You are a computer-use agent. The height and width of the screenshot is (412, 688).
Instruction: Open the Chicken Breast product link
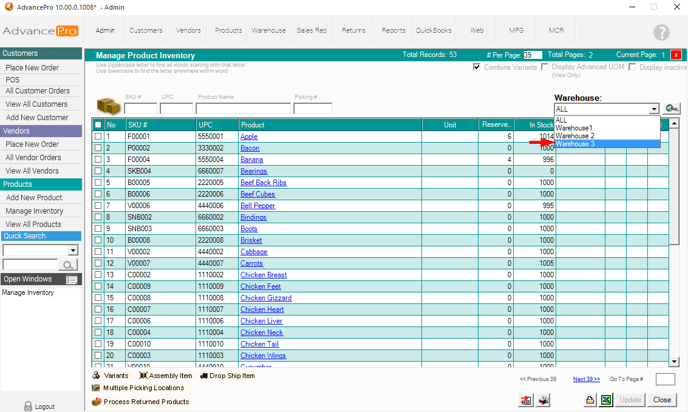(x=263, y=275)
